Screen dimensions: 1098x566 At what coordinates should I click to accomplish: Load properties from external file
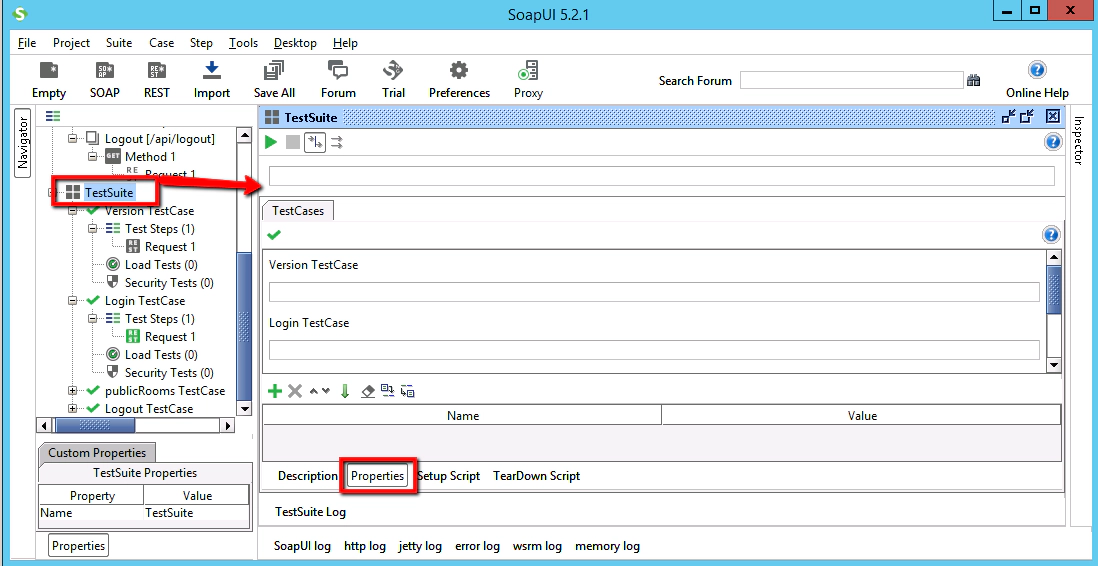click(387, 390)
